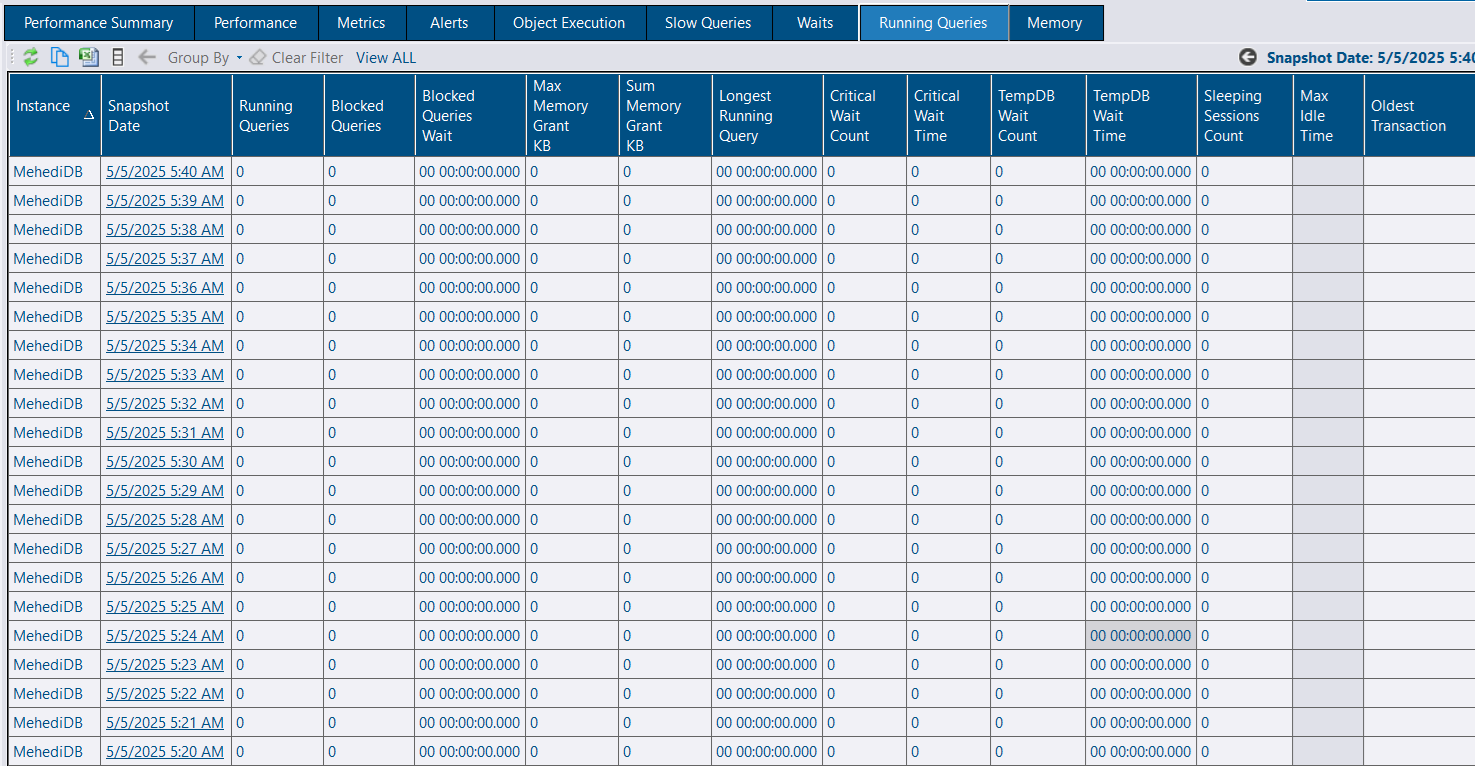This screenshot has height=766, width=1475.
Task: Click the Columns layout icon
Action: point(118,57)
